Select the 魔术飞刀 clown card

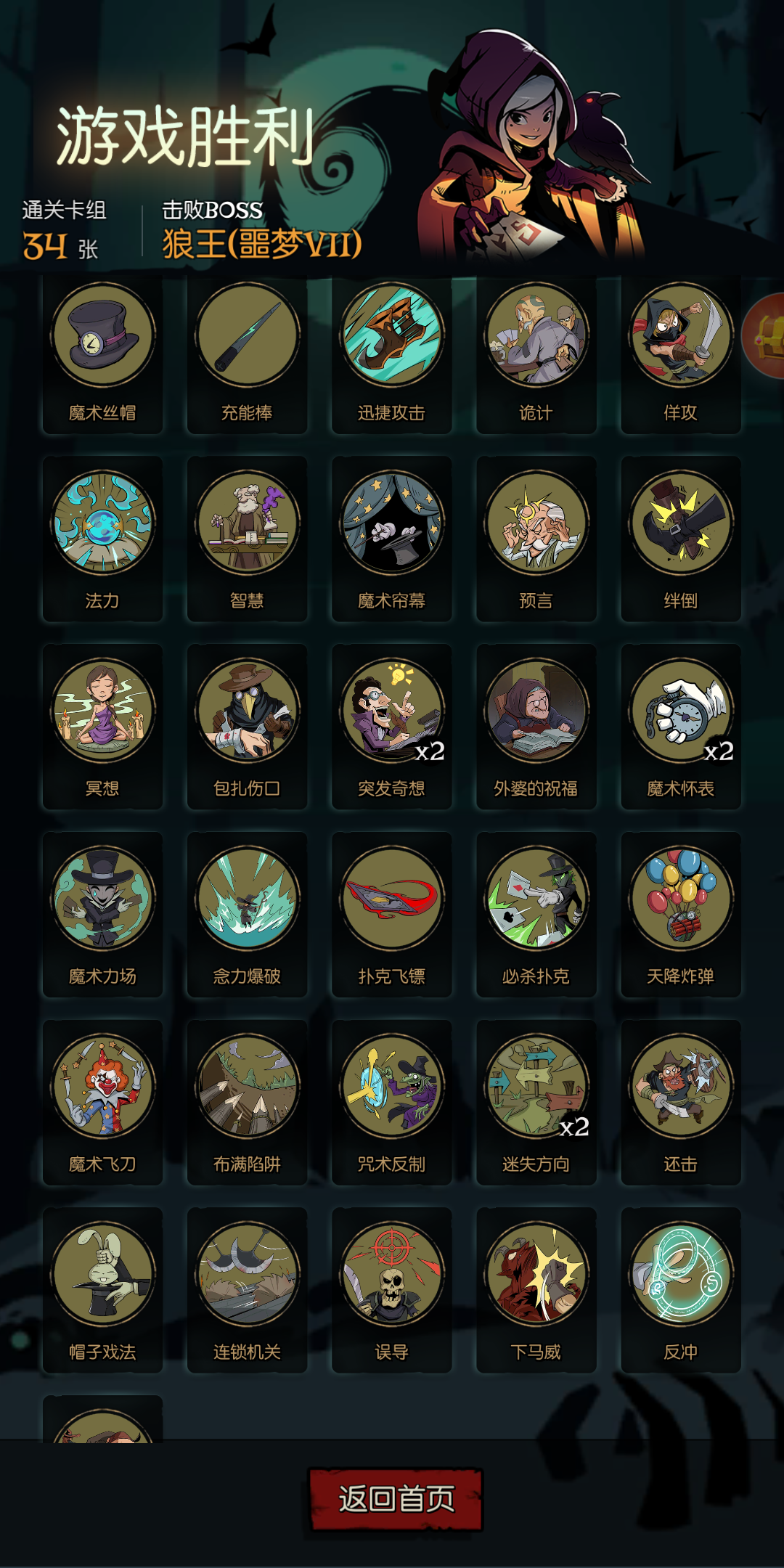(x=102, y=1103)
